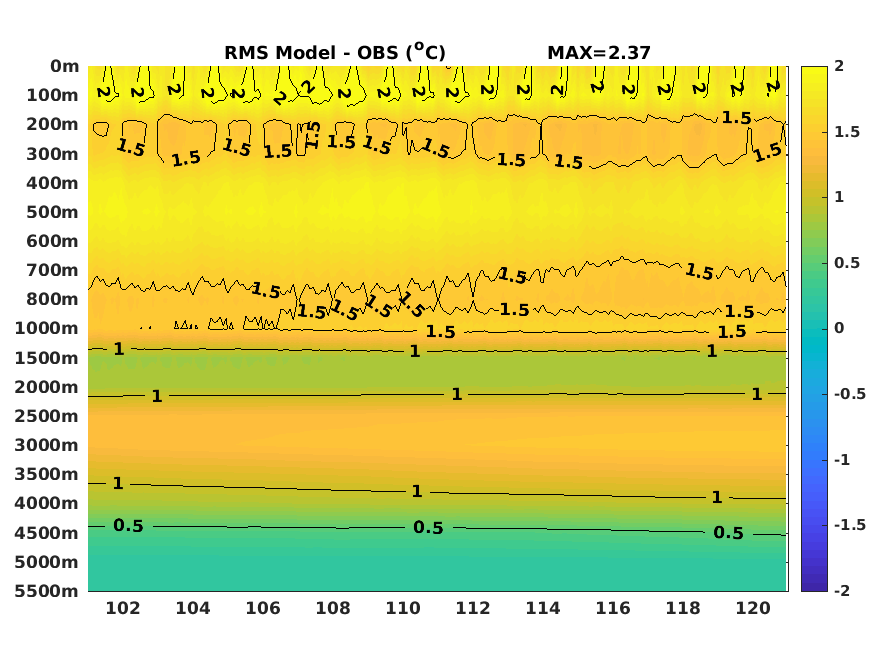Select the colorbar tick label '1.5'
Image resolution: width=875 pixels, height=656 pixels.
(847, 132)
